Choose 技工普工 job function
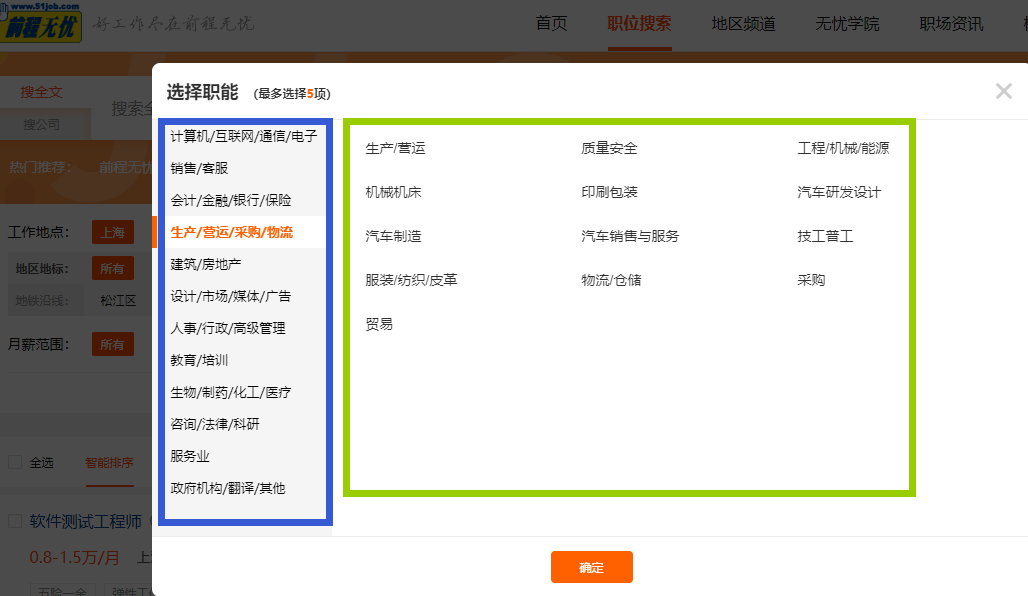1028x596 pixels. tap(825, 236)
